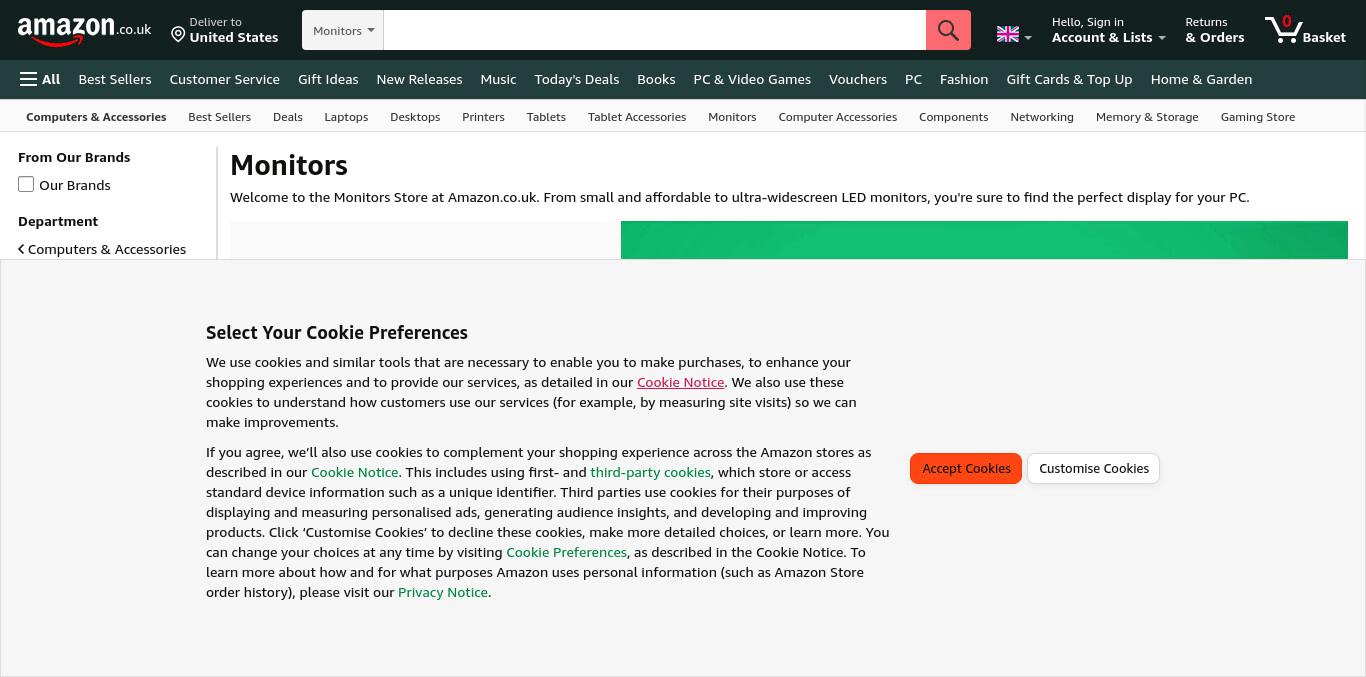
Task: Open Tablet Accessories subcategory
Action: tap(637, 117)
